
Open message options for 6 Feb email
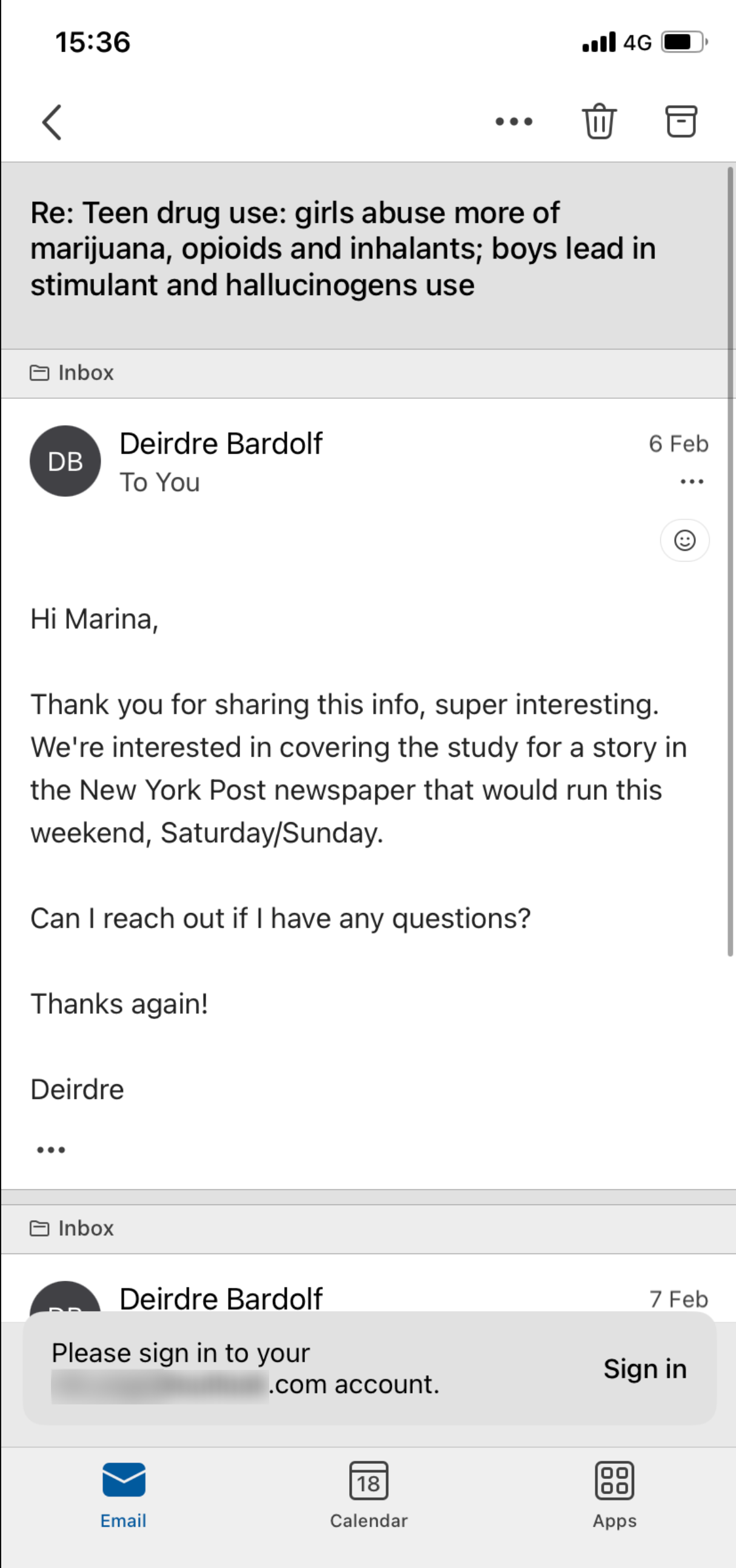coord(692,482)
